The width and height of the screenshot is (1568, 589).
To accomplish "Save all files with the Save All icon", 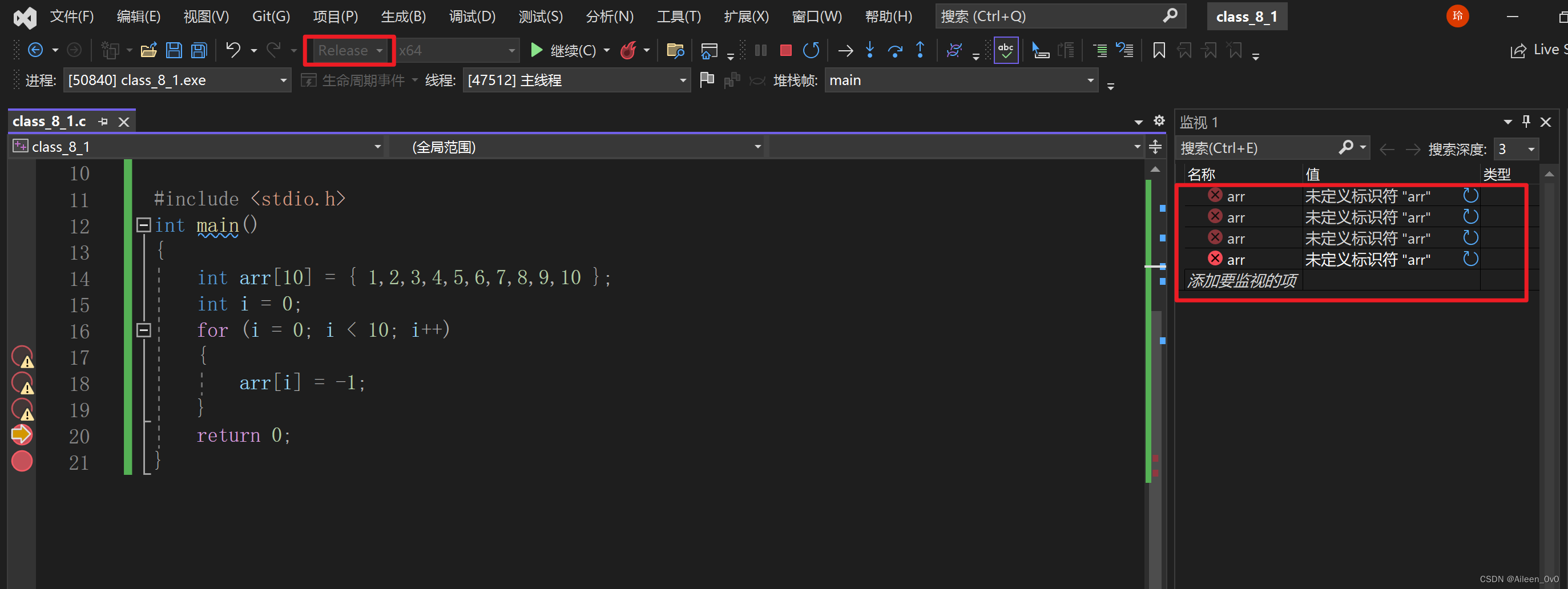I will coord(199,50).
